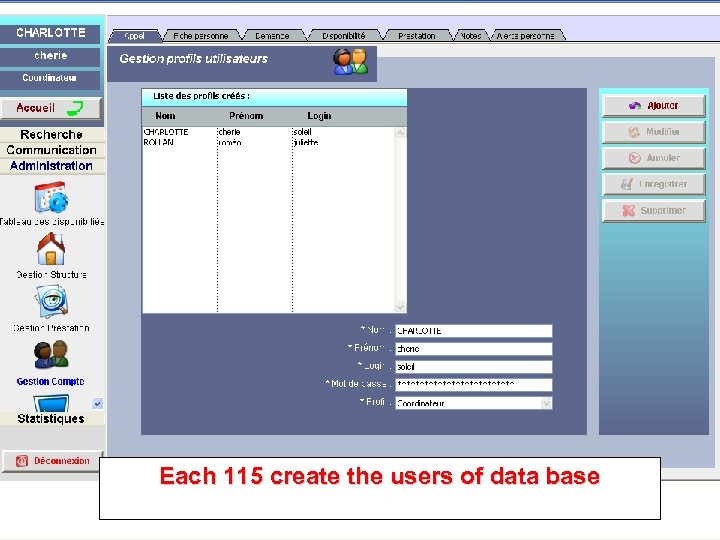Viewport: 720px width, 540px height.
Task: Click the Modifier button
Action: pyautogui.click(x=654, y=132)
